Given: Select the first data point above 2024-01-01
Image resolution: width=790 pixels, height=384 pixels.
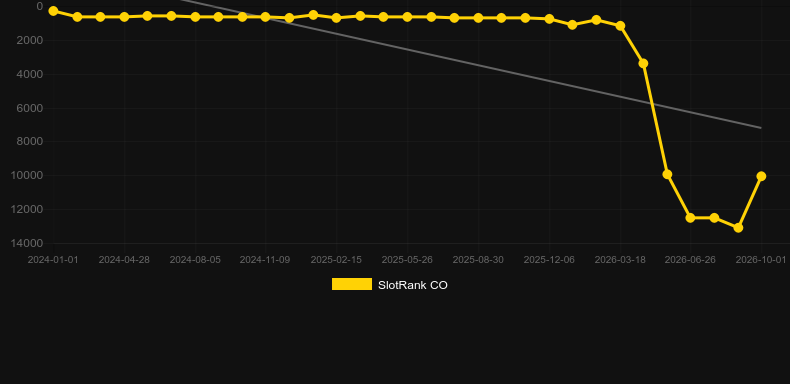Looking at the screenshot, I should tap(53, 11).
